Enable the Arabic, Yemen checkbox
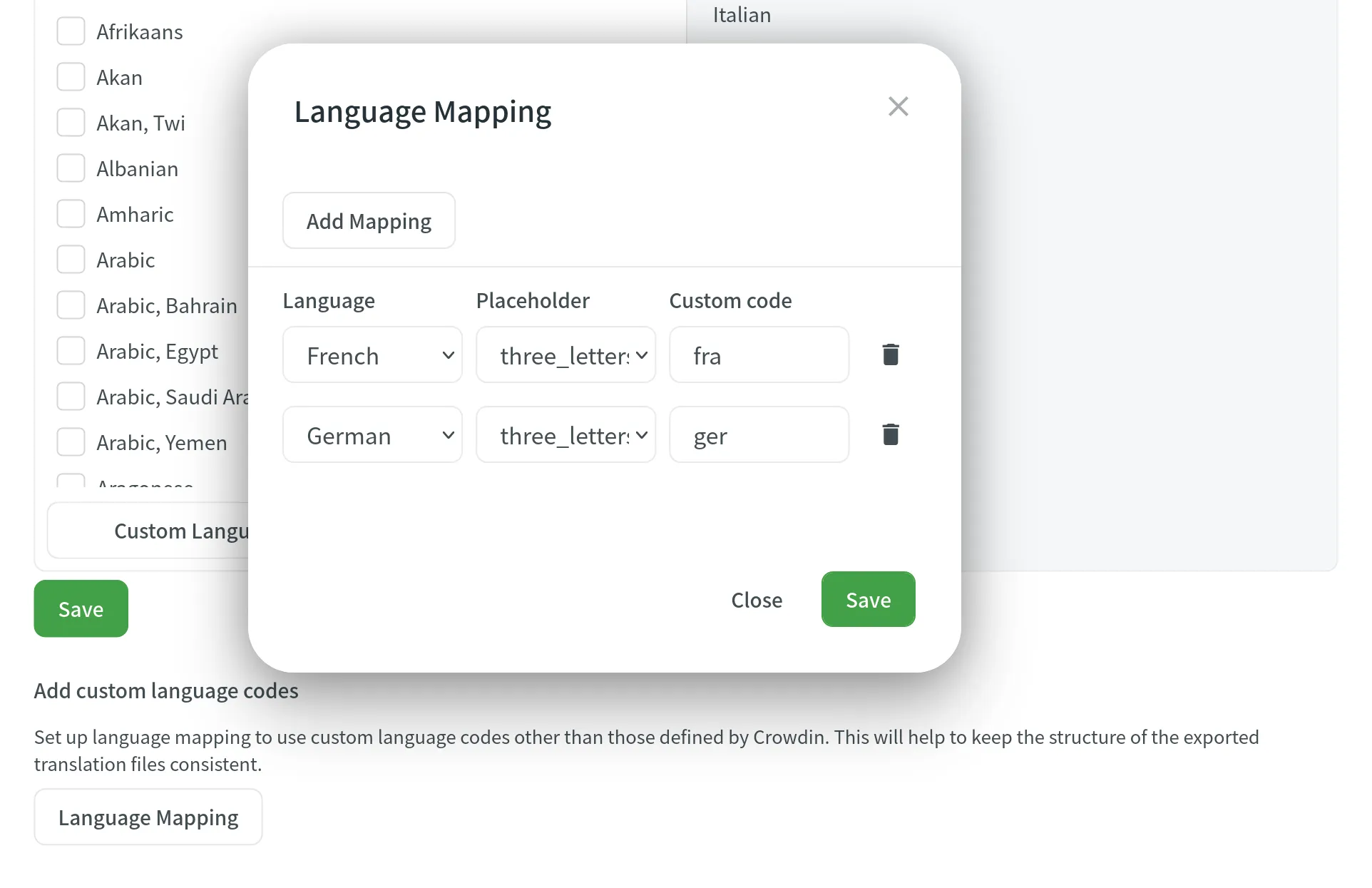The height and width of the screenshot is (888, 1372). (x=71, y=442)
